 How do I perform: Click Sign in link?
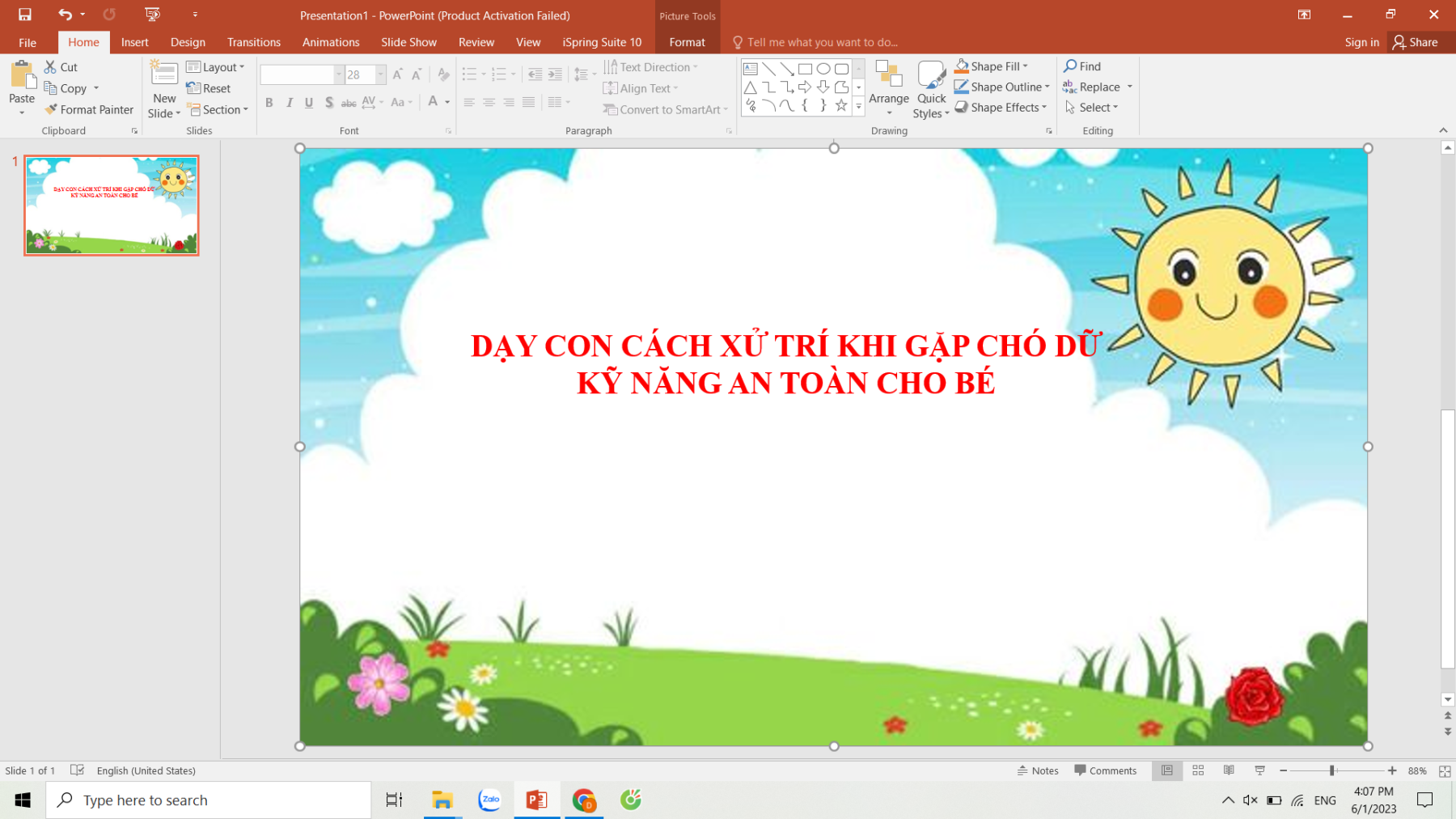[x=1361, y=42]
